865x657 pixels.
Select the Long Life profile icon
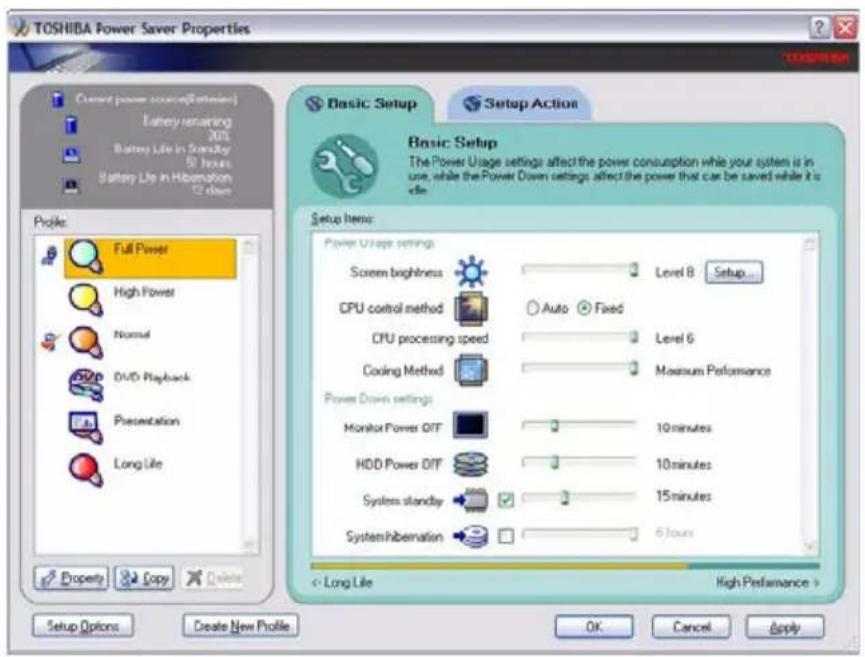coord(86,471)
